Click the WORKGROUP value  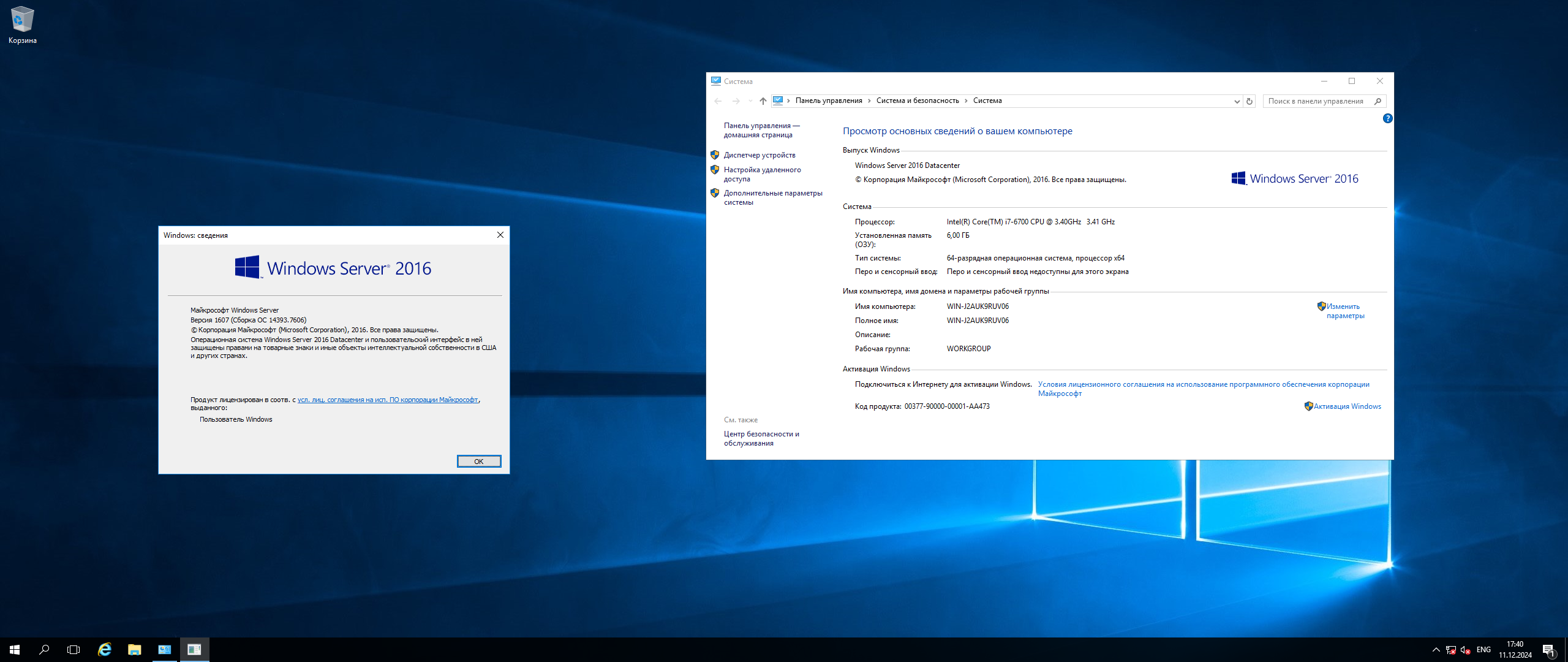(x=968, y=349)
